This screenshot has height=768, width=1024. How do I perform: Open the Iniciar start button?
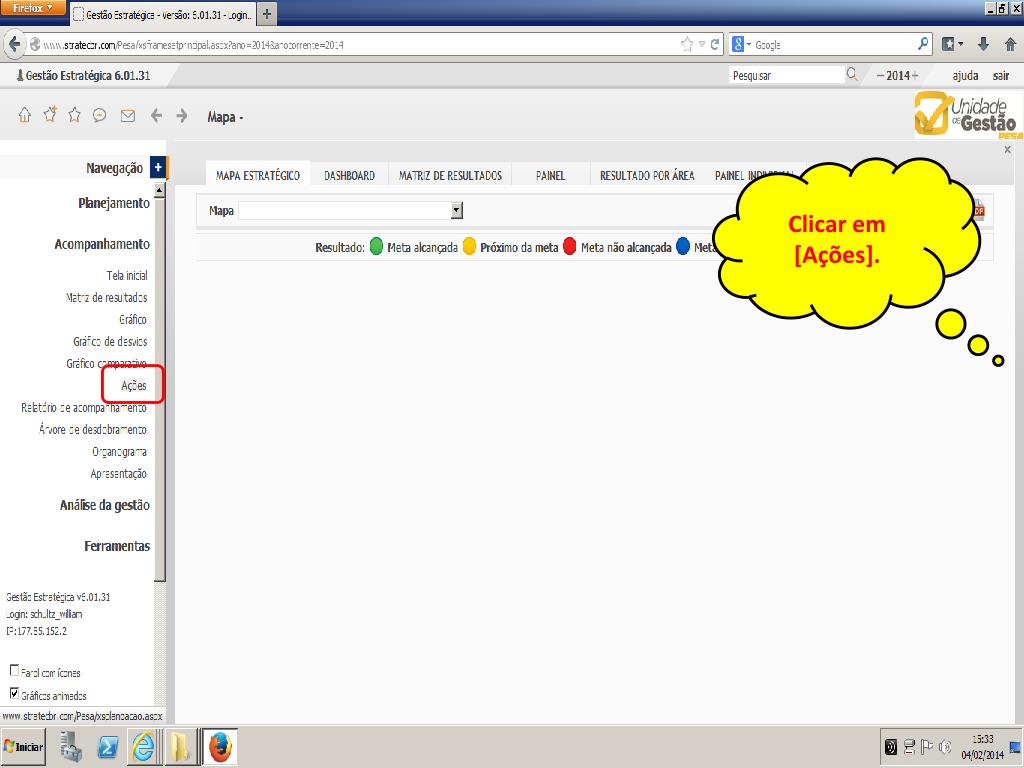24,746
